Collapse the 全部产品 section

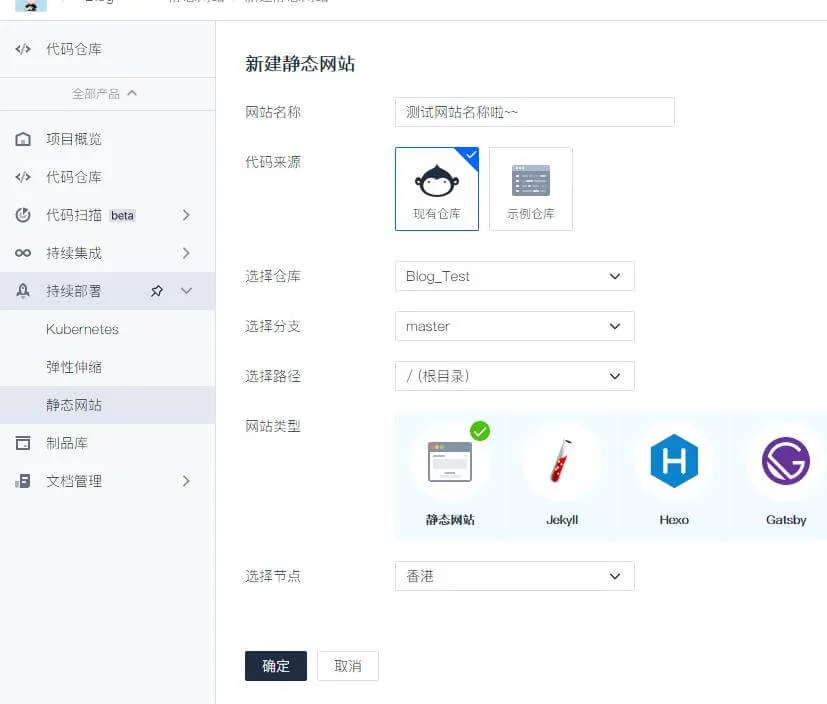(x=104, y=94)
